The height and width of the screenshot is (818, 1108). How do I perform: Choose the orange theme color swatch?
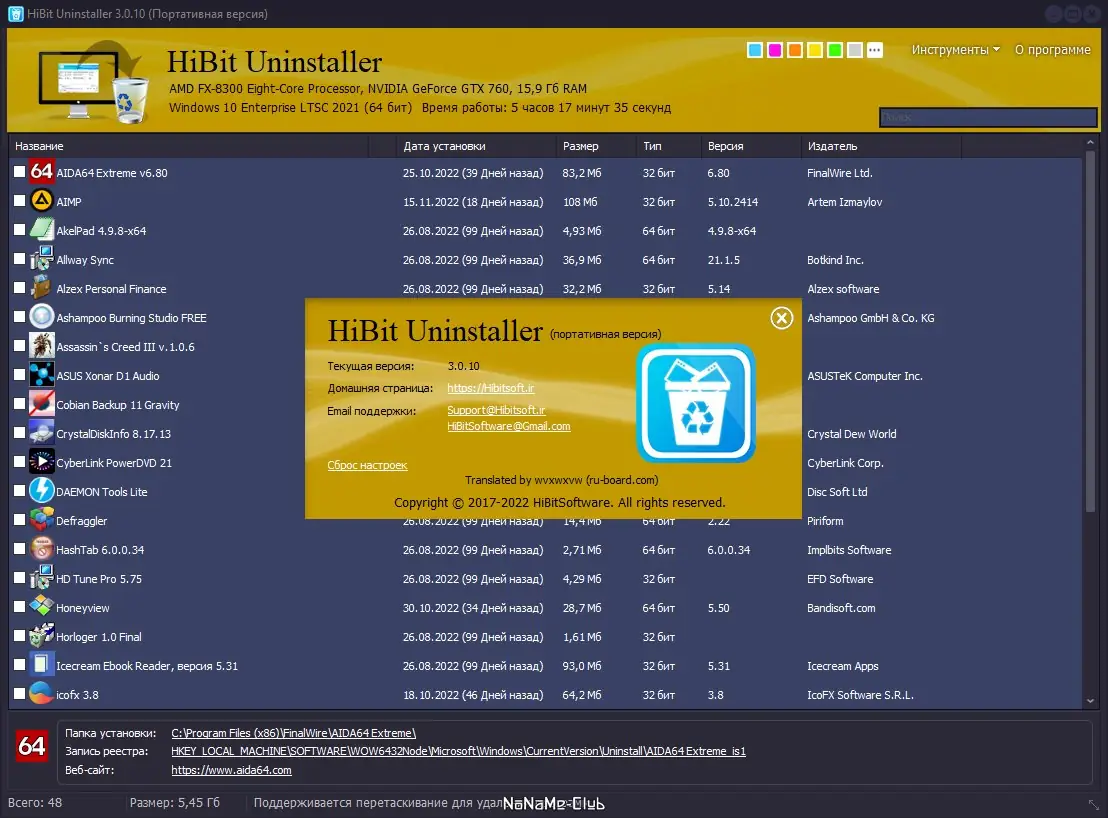[x=794, y=50]
